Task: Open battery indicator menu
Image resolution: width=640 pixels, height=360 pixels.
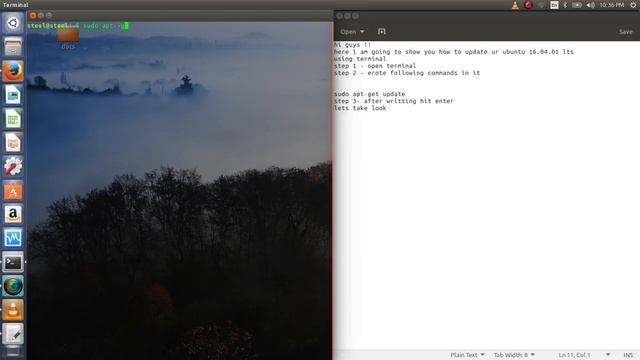Action: click(577, 5)
